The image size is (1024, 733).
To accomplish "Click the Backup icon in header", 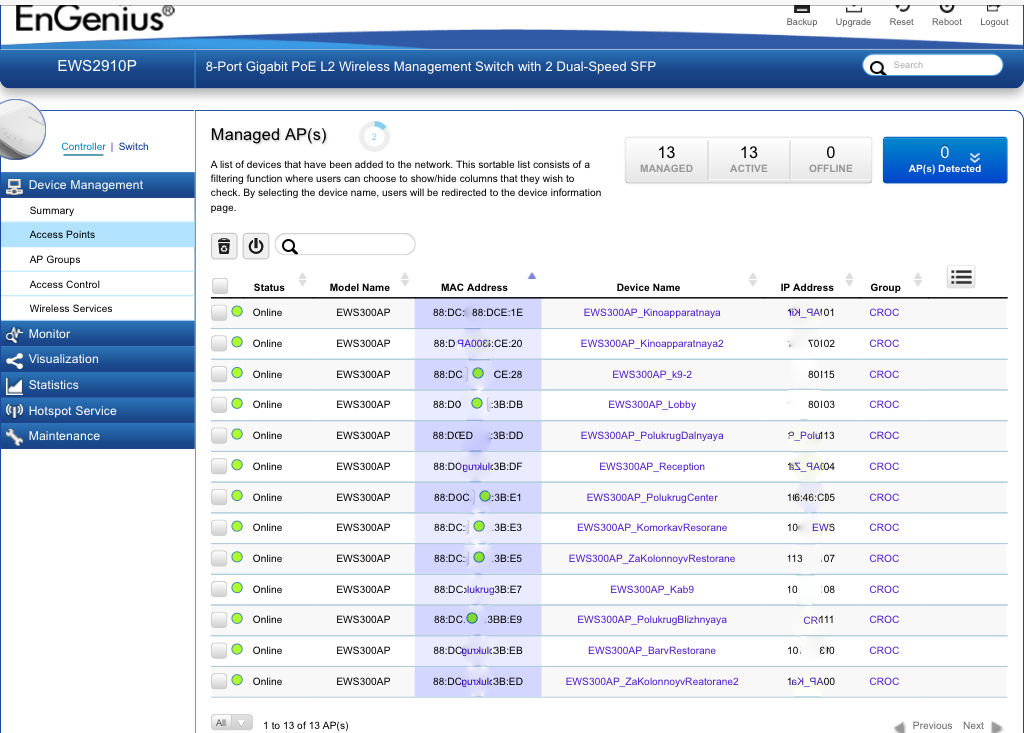I will point(801,8).
